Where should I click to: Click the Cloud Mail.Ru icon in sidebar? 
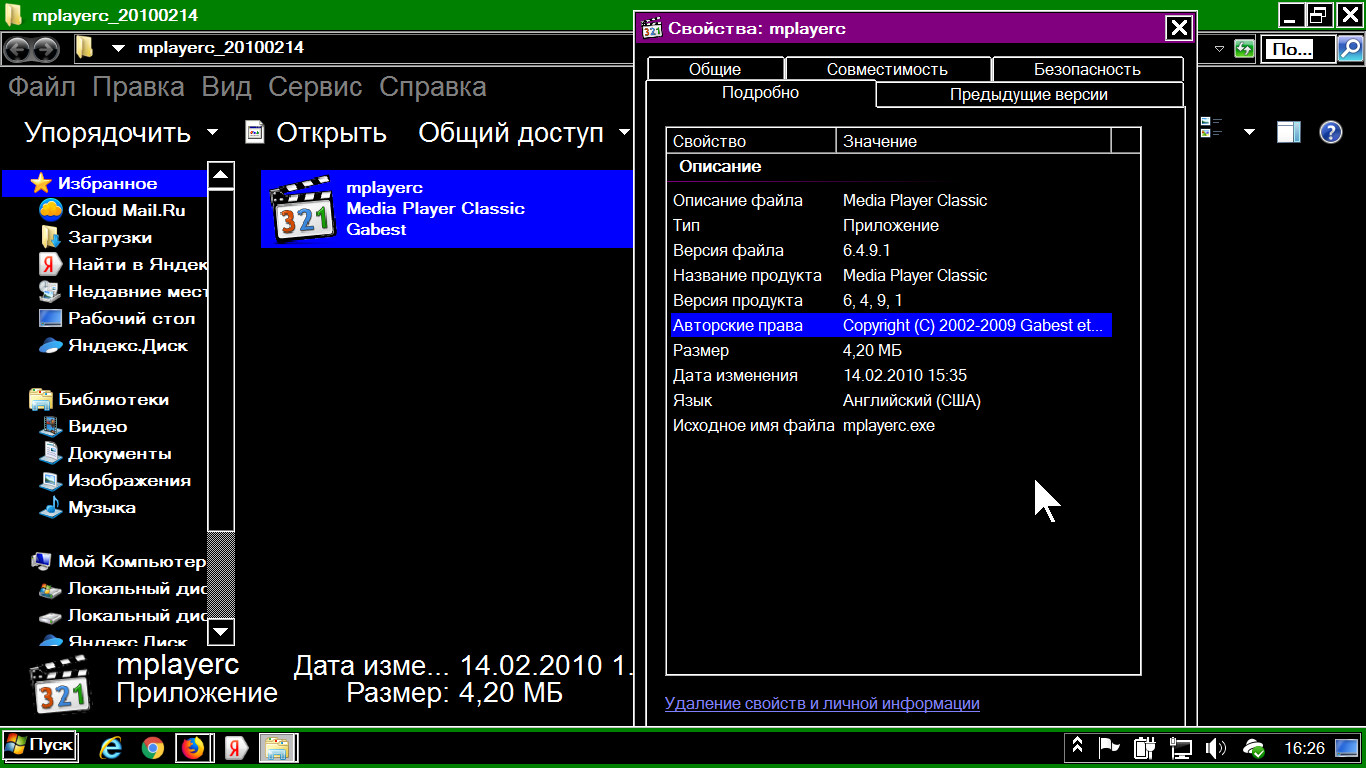pos(50,210)
